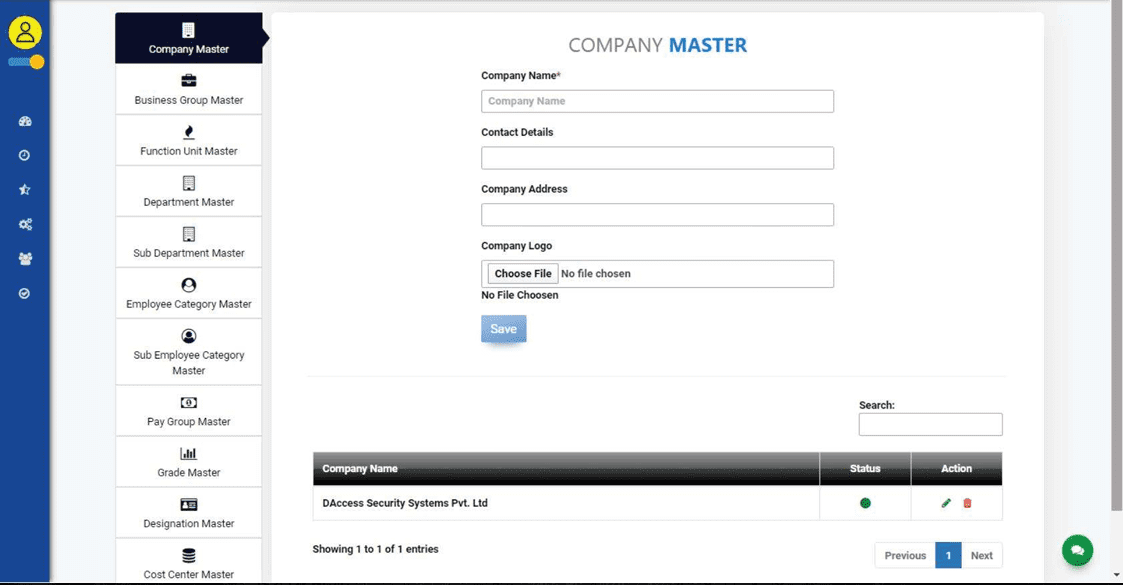1123x585 pixels.
Task: Click the Company Name input field
Action: [657, 101]
